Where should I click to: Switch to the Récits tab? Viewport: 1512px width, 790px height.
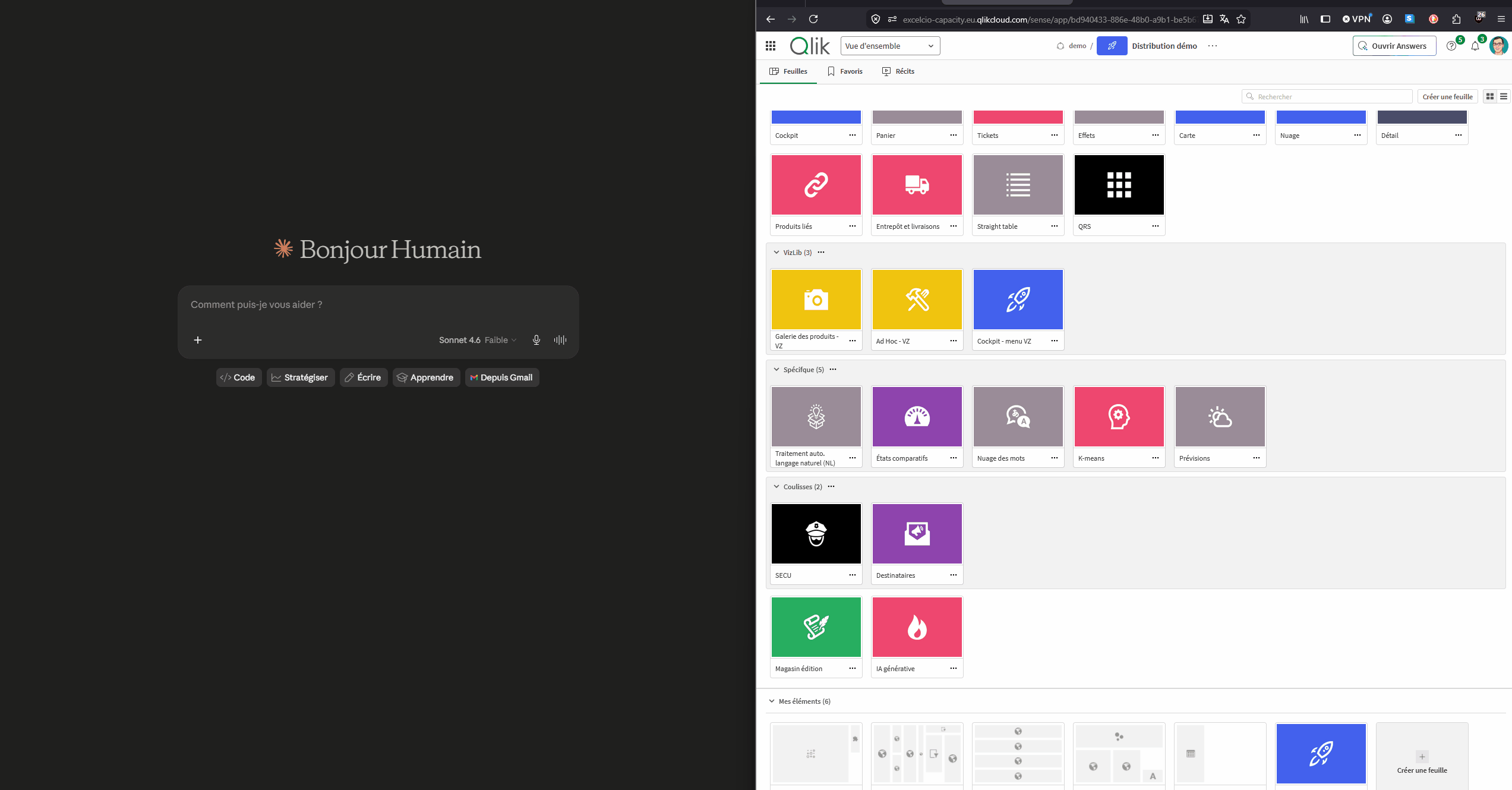point(898,71)
